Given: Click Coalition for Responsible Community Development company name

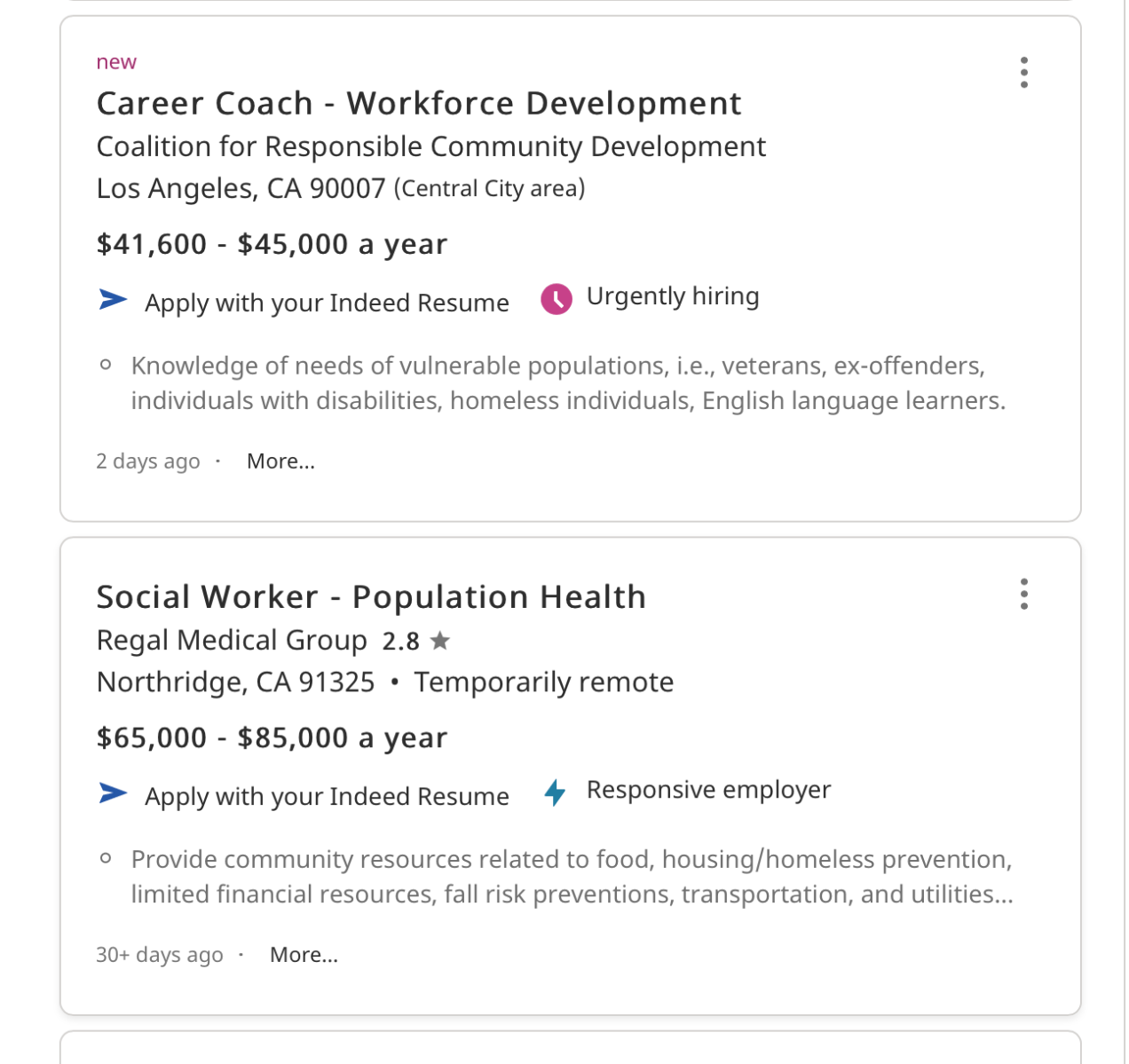Looking at the screenshot, I should point(430,146).
